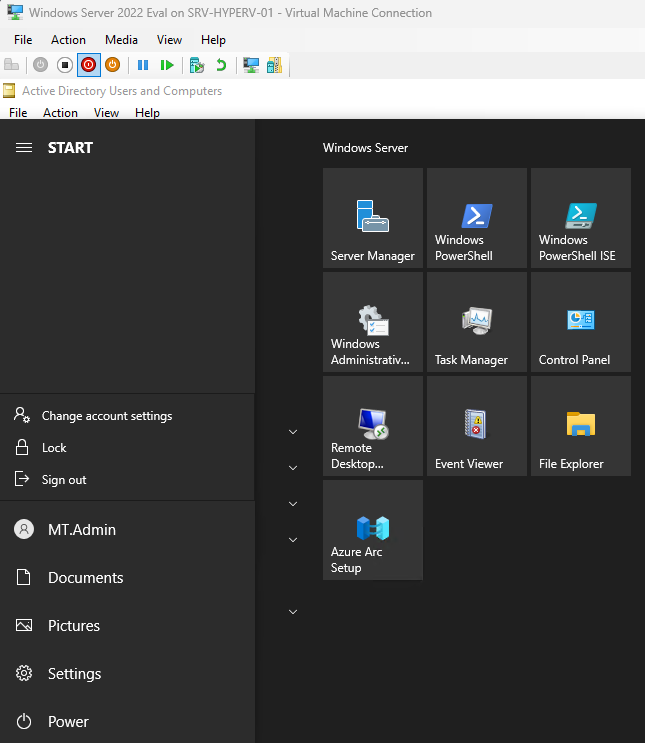Image resolution: width=645 pixels, height=743 pixels.
Task: Click the Enhanced Session monitor icon
Action: 251,65
